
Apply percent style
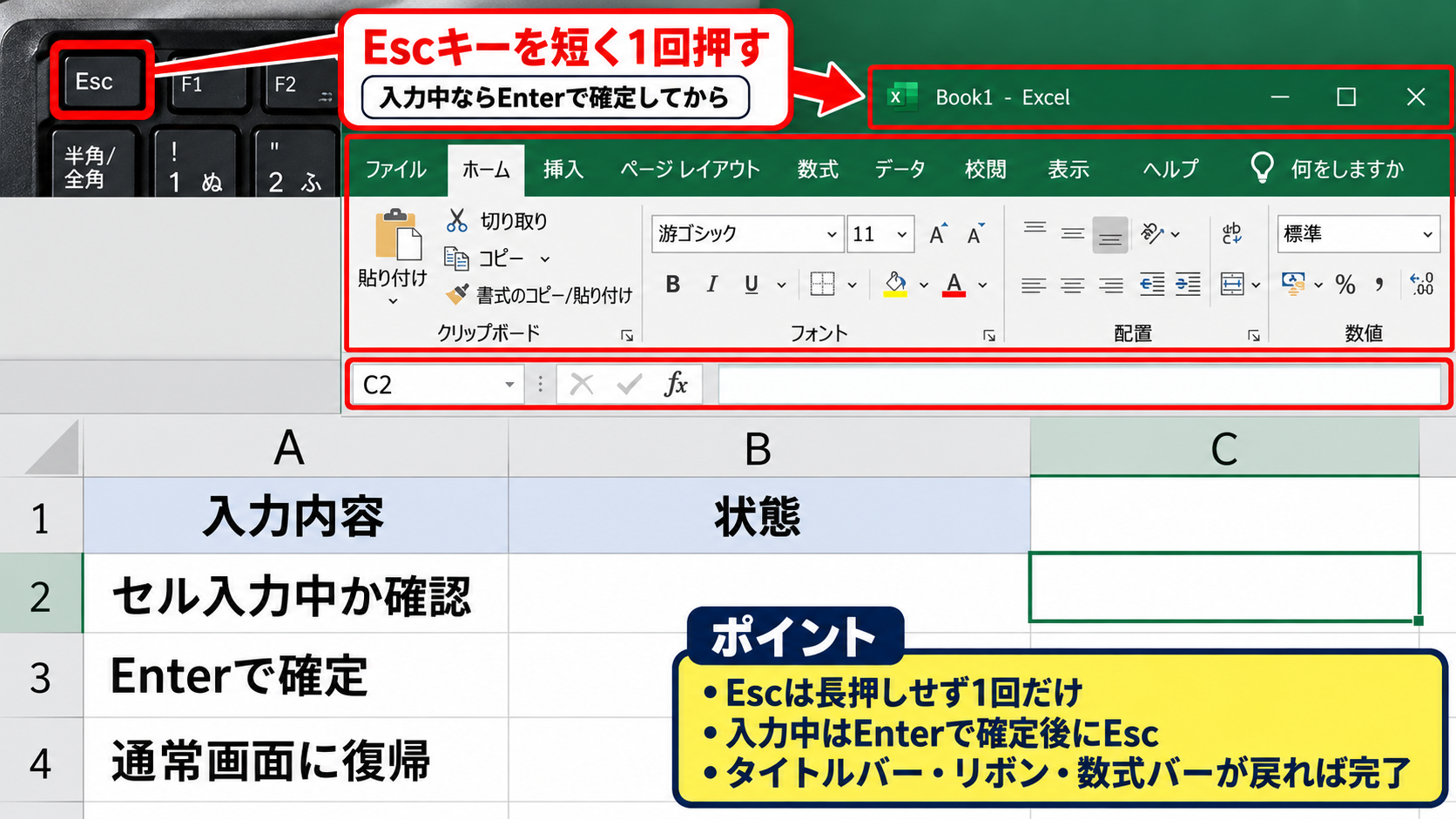1345,285
